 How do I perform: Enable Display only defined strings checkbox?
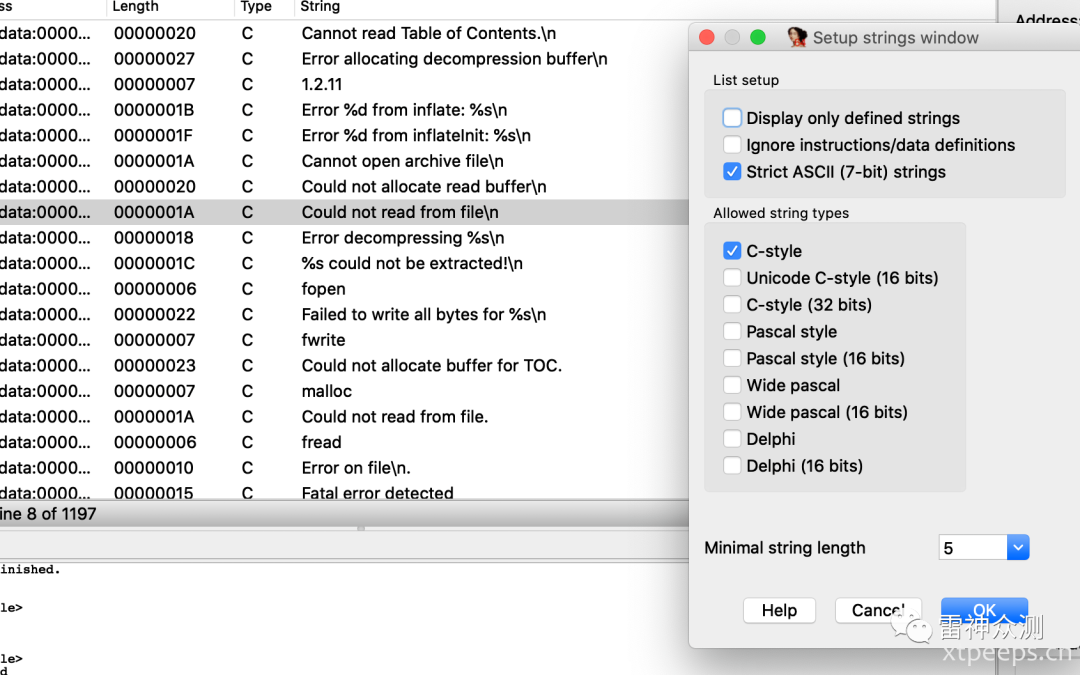click(732, 118)
